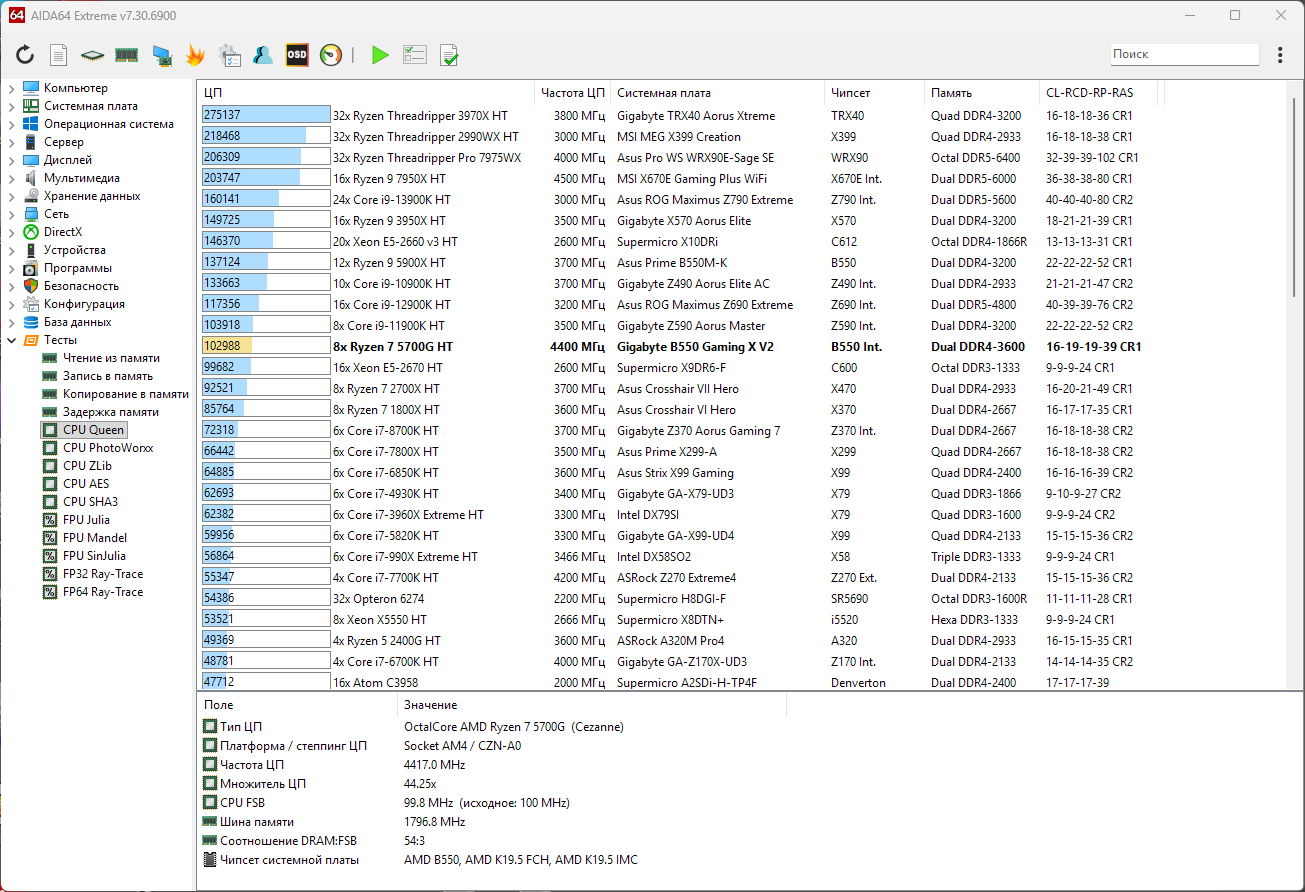Sort by CL-RCD-RP-RAS column header
This screenshot has width=1305, height=892.
[x=1100, y=93]
